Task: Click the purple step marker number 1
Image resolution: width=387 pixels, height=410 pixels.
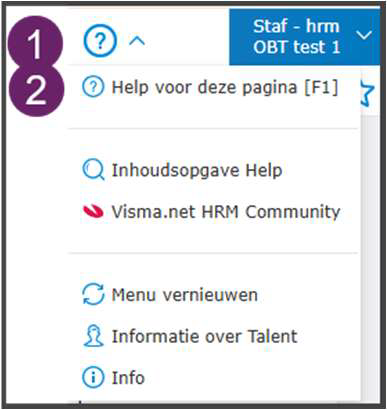Action: (x=35, y=43)
